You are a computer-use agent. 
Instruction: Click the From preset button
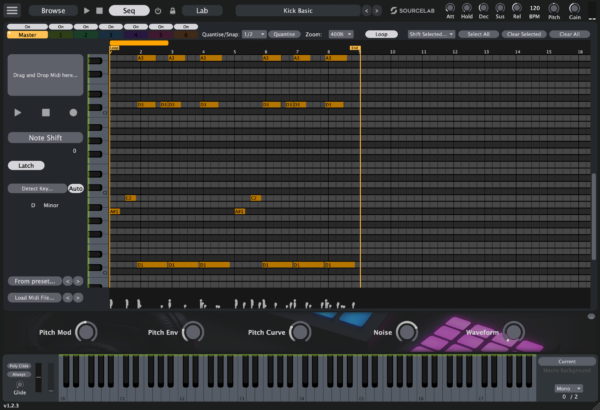[35, 281]
